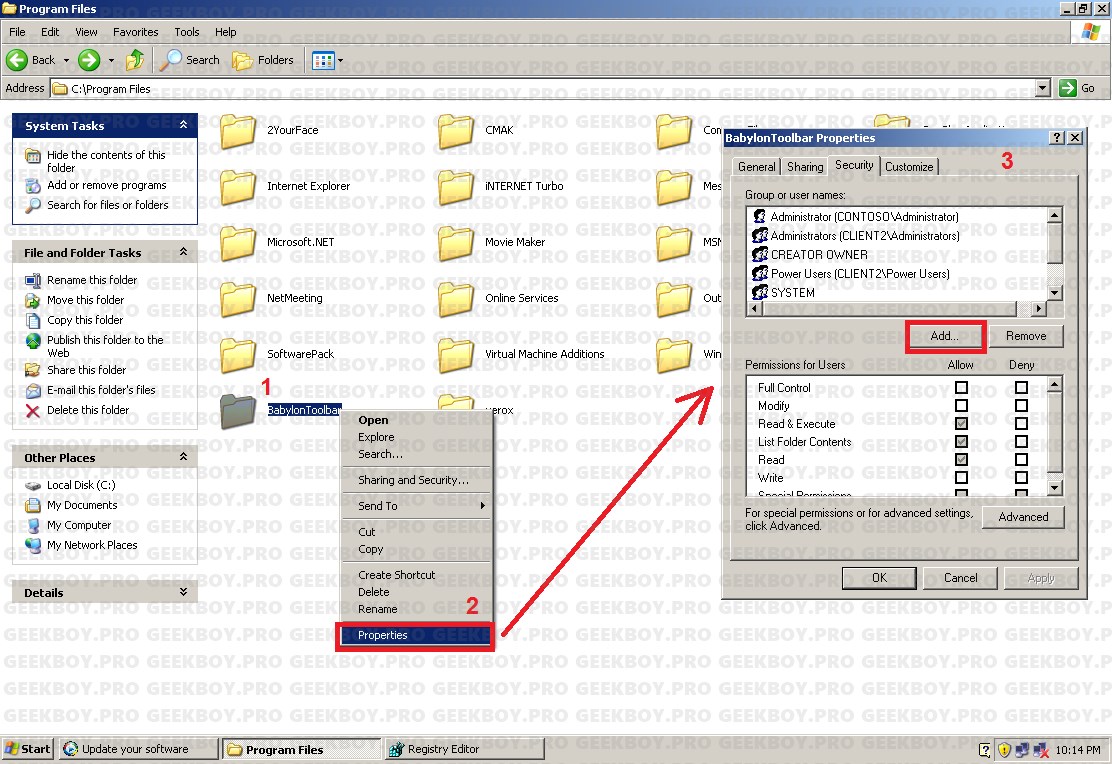
Task: Switch to the General tab
Action: click(x=757, y=167)
